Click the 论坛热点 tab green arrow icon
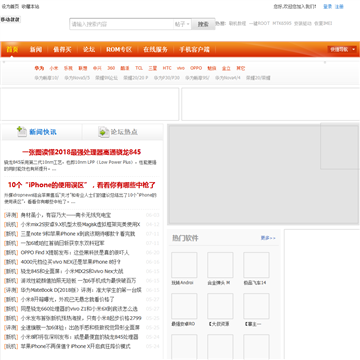This screenshot has height=360, width=360. click(104, 132)
